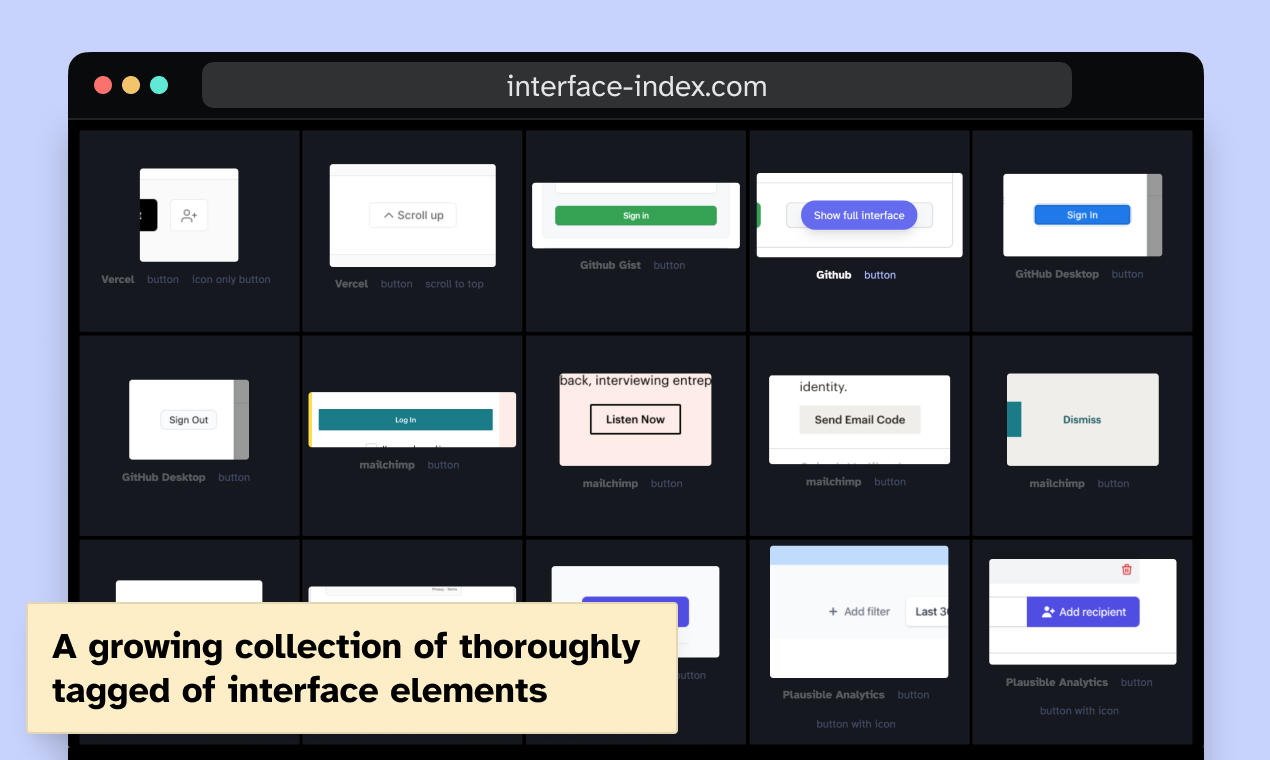Click the Dismiss button
This screenshot has width=1270, height=760.
click(1082, 420)
